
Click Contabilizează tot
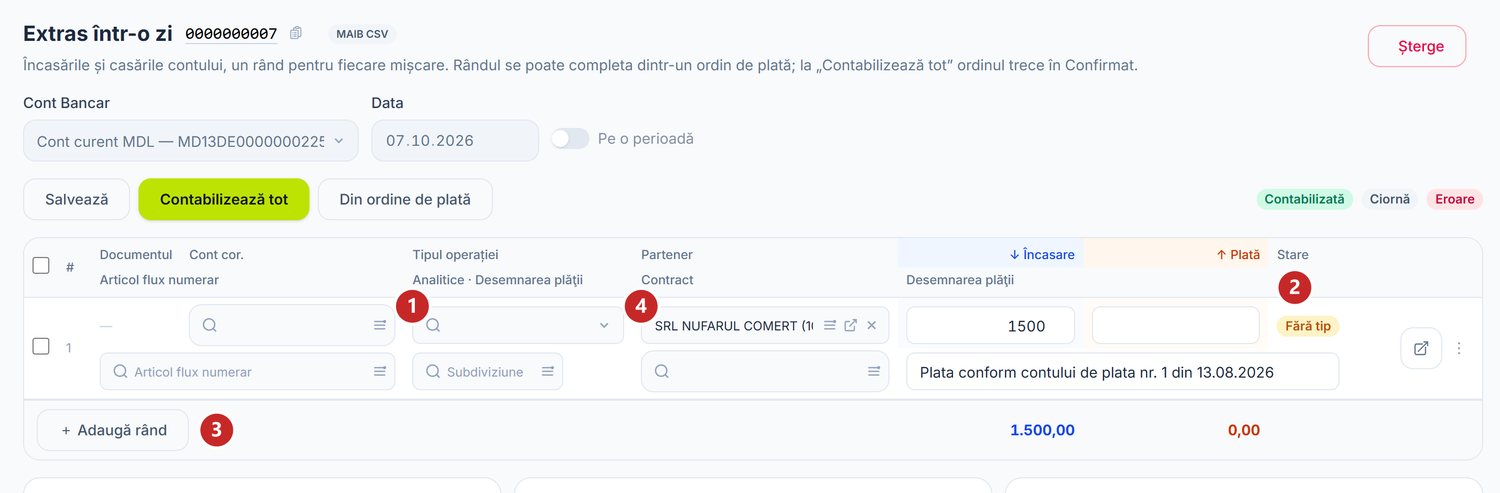[x=224, y=199]
